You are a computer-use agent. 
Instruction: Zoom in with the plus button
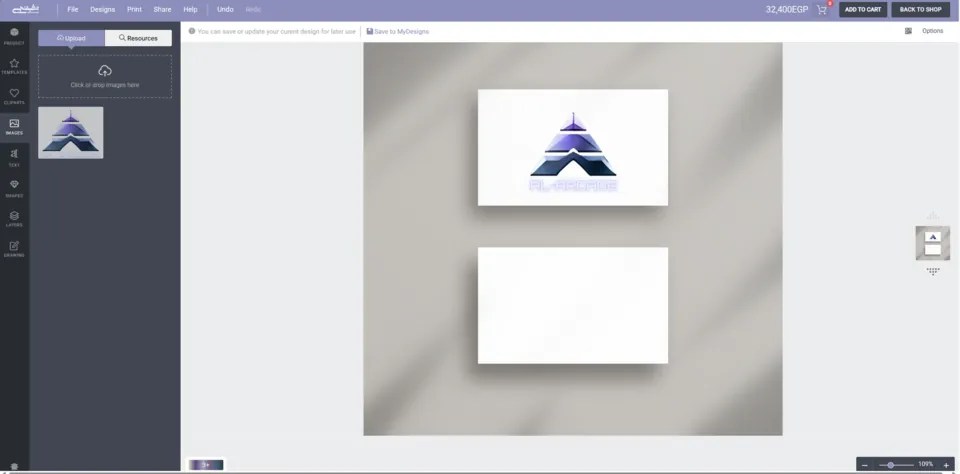[946, 465]
